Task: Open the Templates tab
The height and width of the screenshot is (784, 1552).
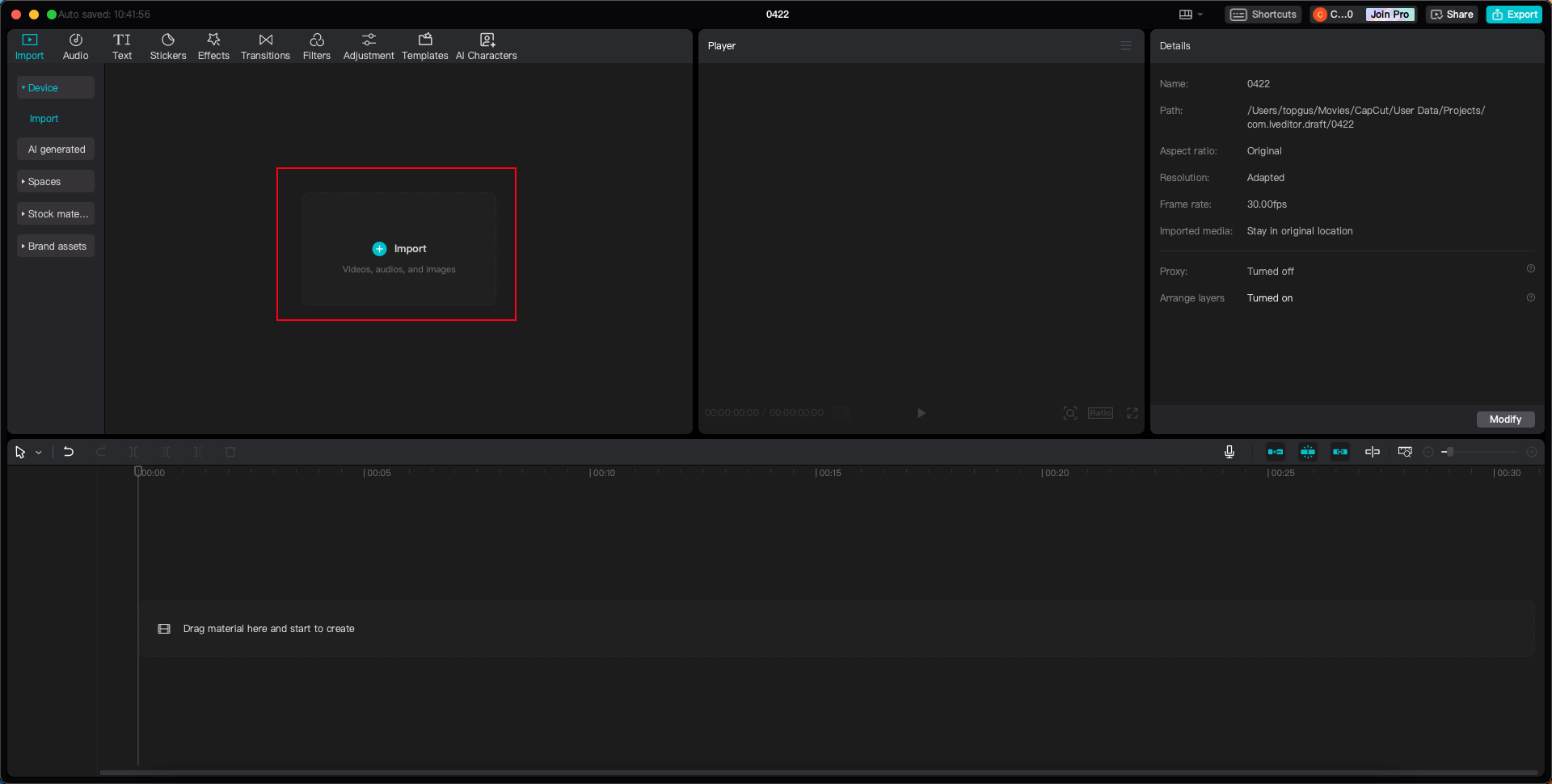Action: pyautogui.click(x=424, y=46)
